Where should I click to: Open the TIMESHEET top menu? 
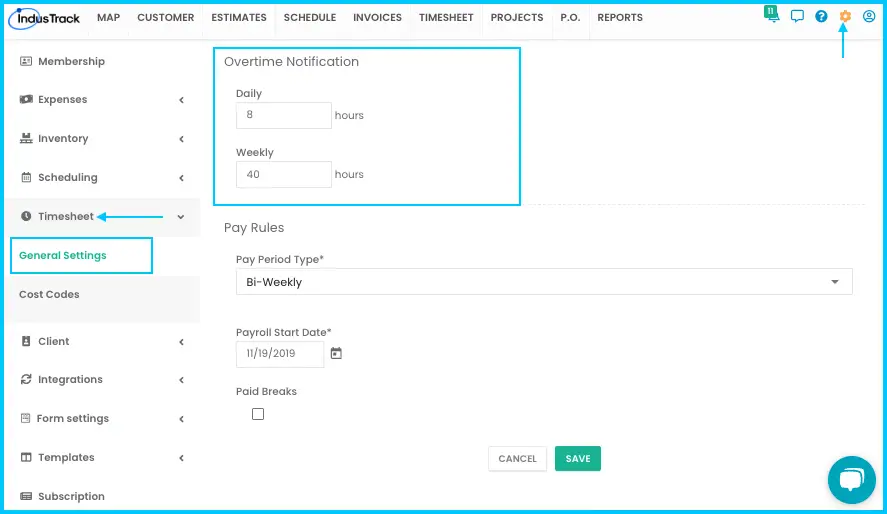[446, 18]
